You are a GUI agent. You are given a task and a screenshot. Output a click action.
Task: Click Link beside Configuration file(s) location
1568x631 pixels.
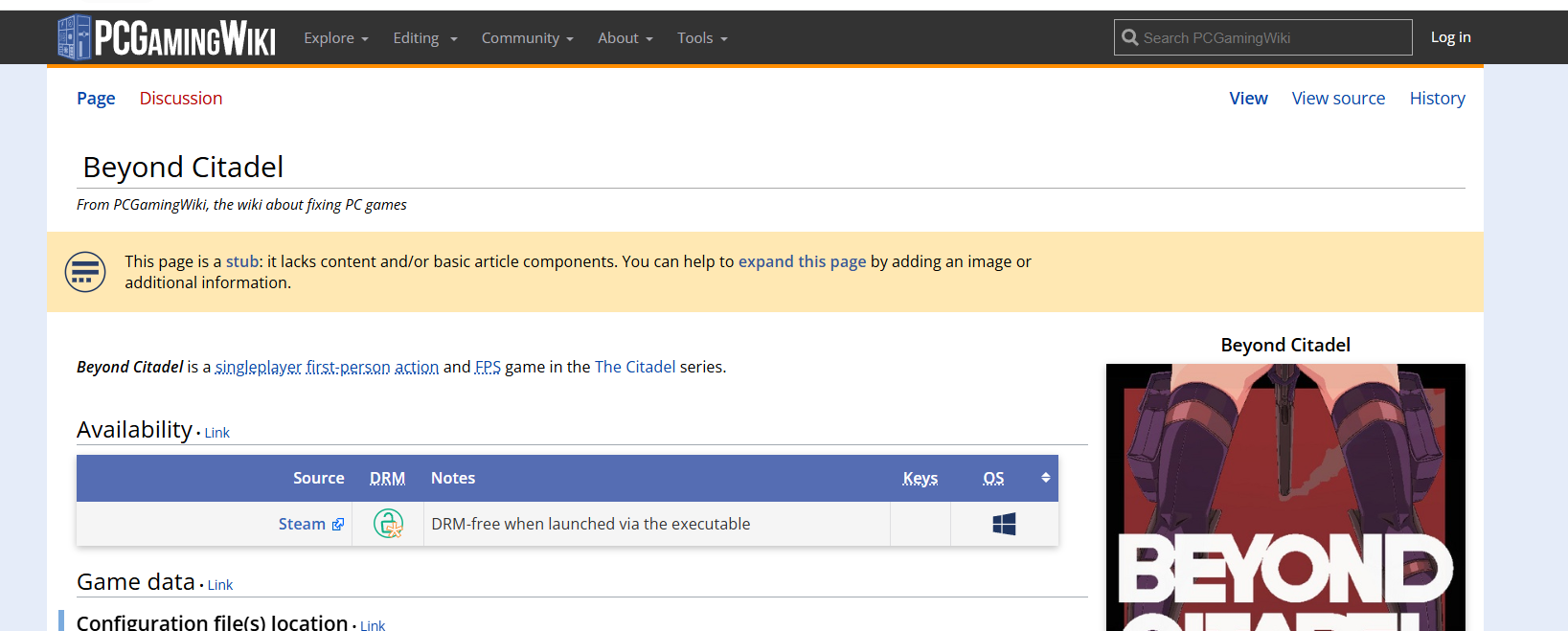tap(373, 625)
